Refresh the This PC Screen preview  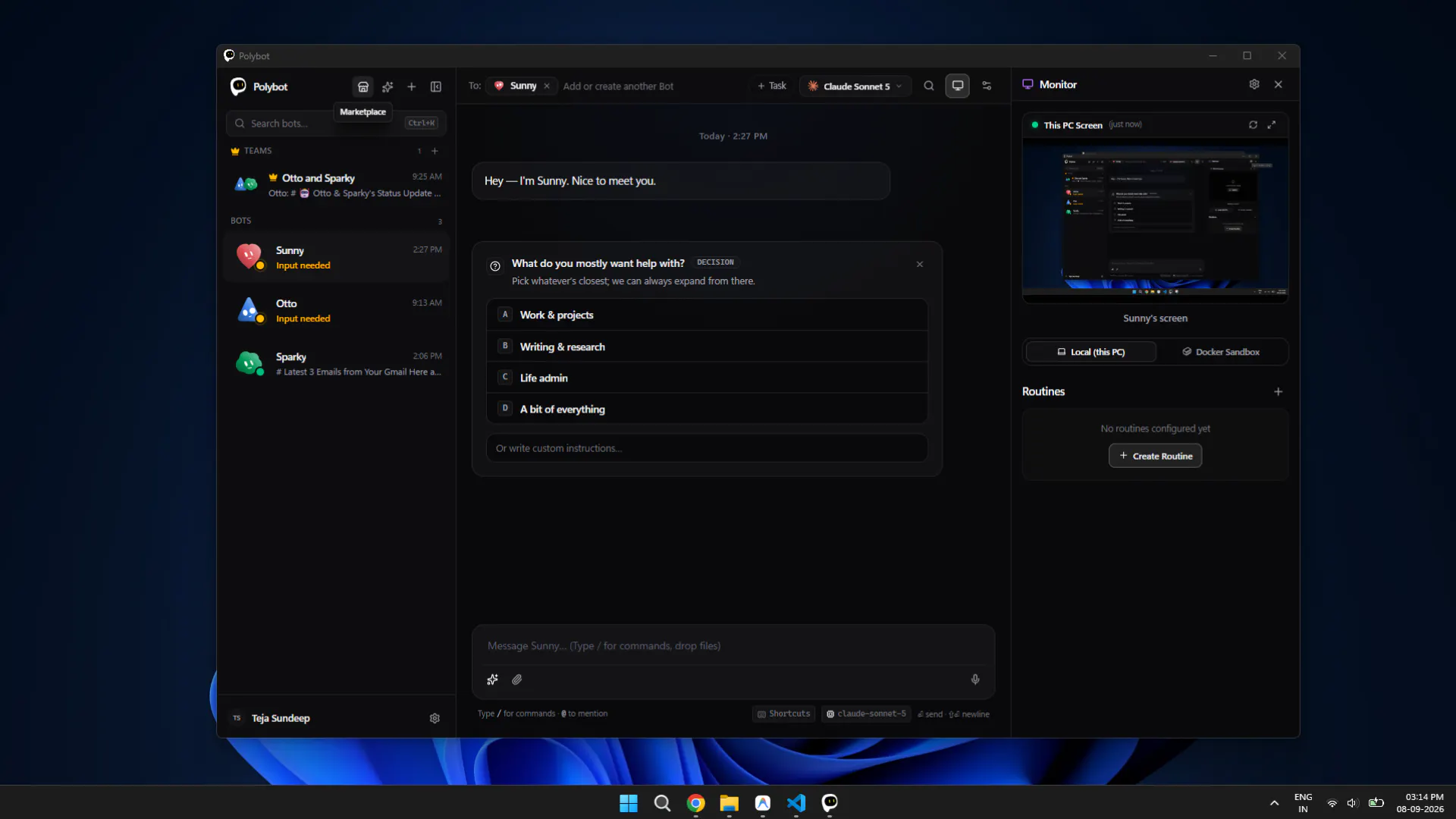1253,125
